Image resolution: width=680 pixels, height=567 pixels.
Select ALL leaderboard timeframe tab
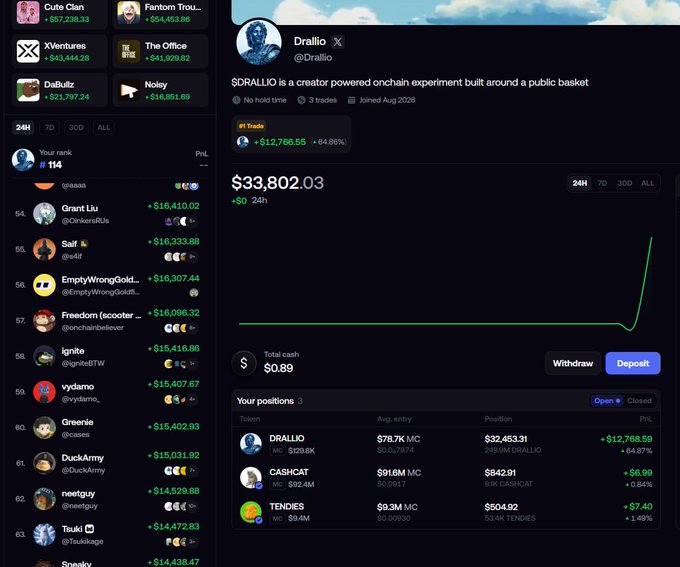point(104,128)
